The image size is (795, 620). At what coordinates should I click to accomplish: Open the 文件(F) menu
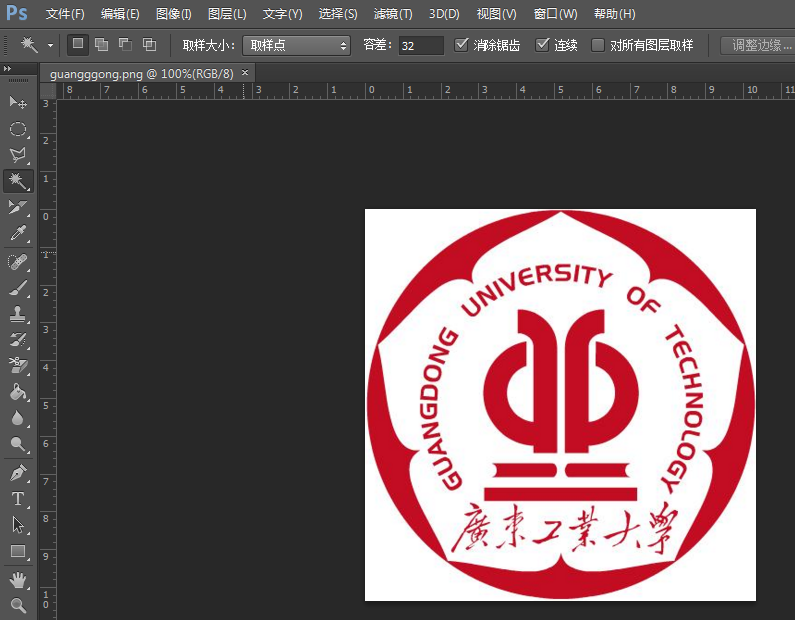65,14
